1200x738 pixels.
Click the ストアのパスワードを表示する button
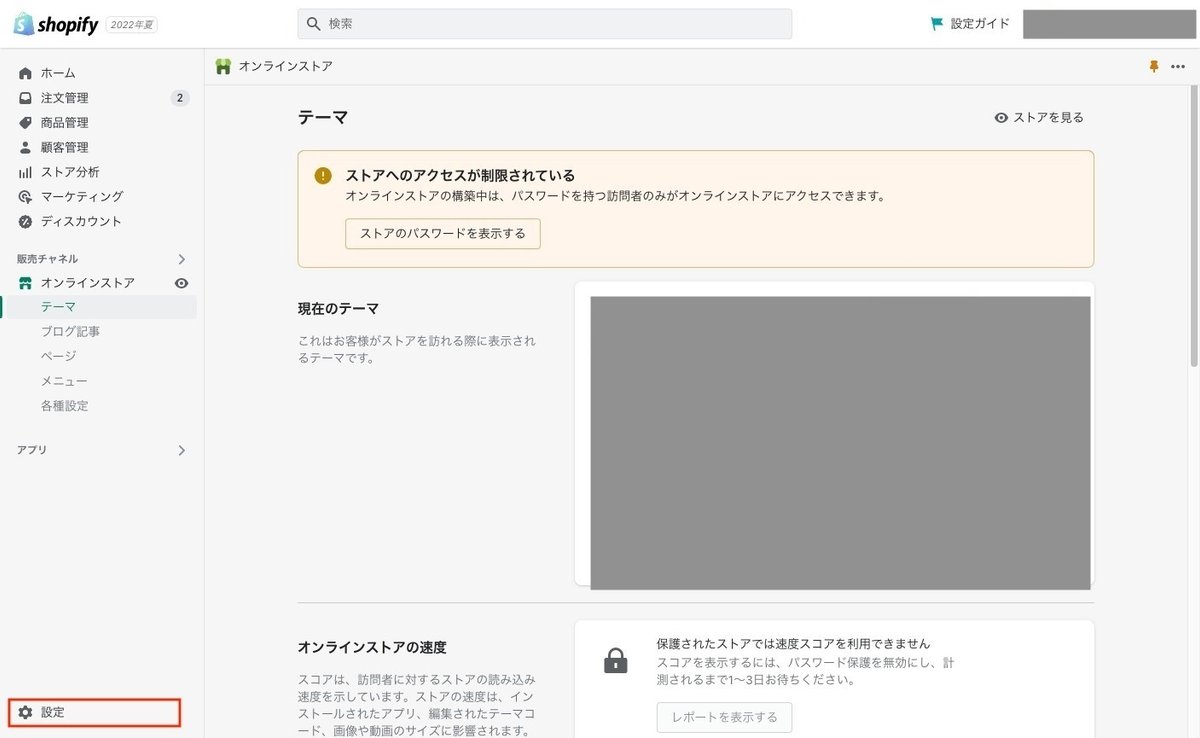443,233
